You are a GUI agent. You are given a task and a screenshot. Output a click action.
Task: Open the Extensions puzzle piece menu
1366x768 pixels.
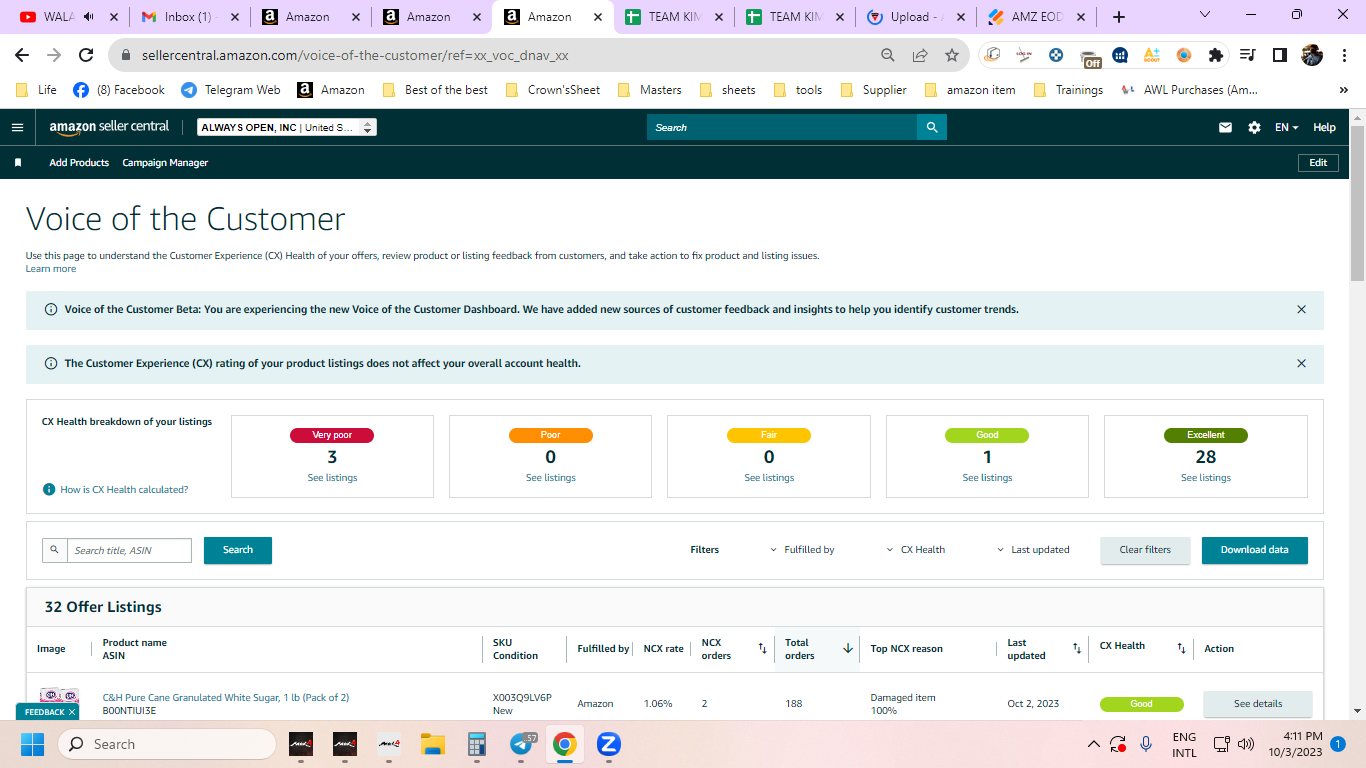point(1216,55)
